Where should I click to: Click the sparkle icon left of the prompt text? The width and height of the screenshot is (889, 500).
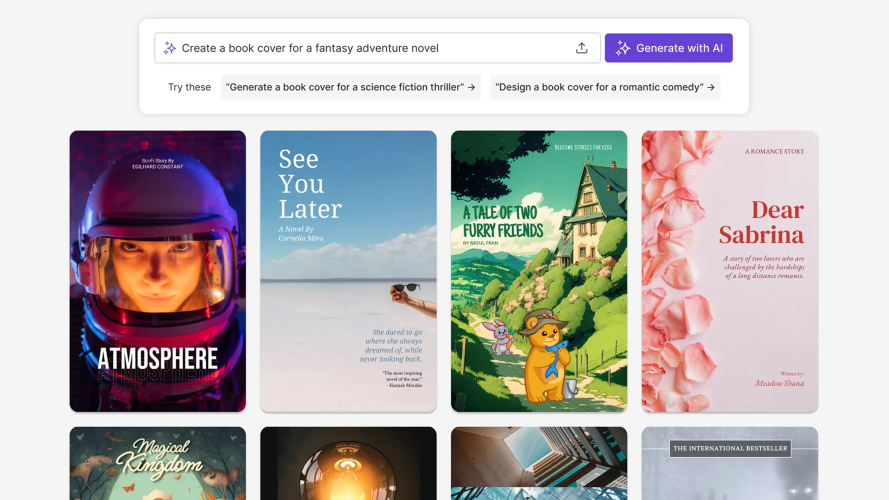(170, 48)
